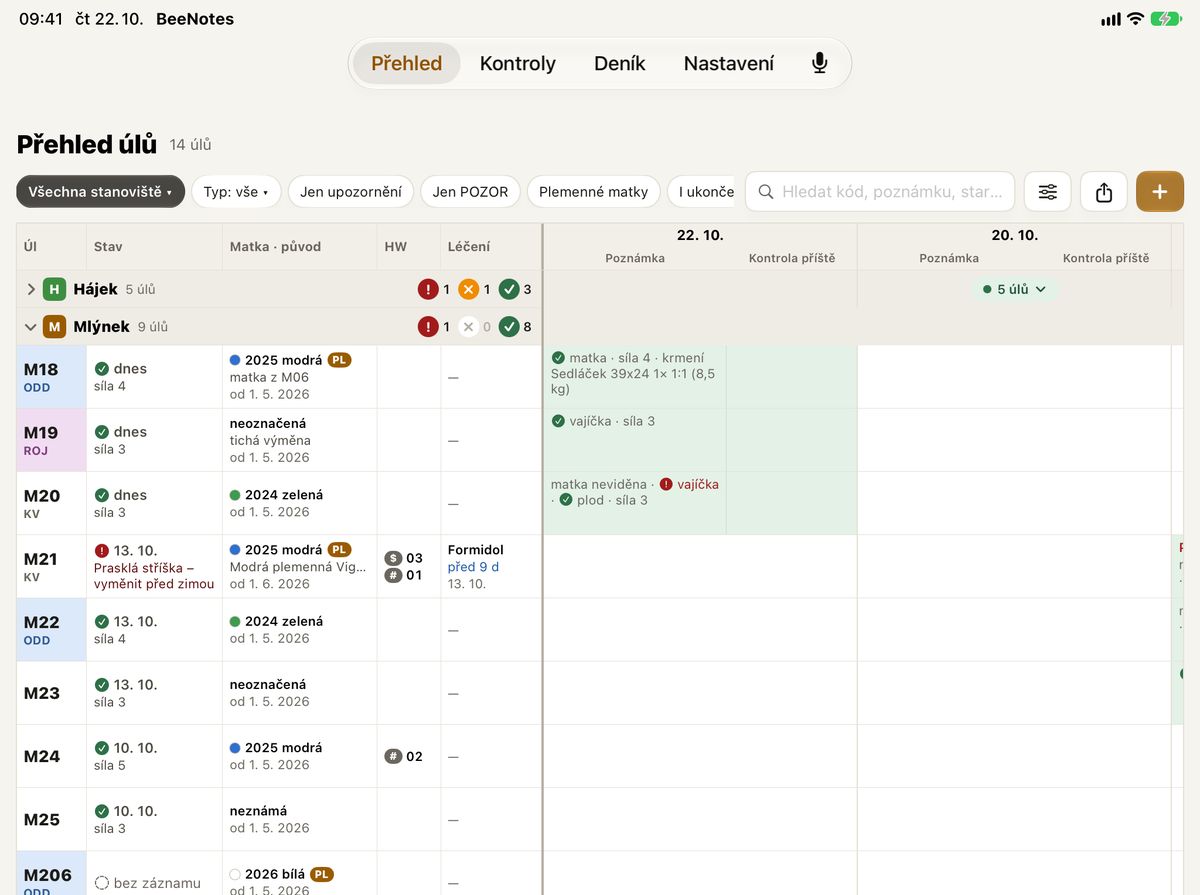Collapse the Mlýnek apiary group
The height and width of the screenshot is (895, 1200).
click(31, 327)
